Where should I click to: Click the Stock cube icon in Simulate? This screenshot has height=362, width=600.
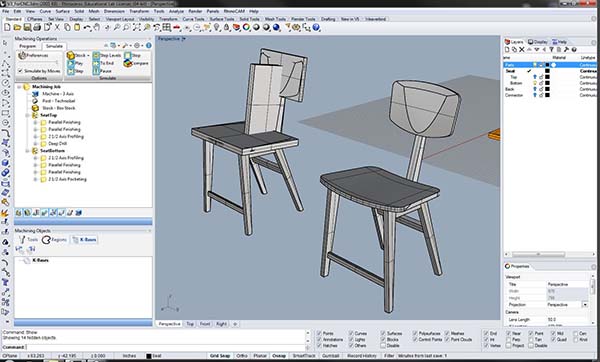tap(71, 55)
